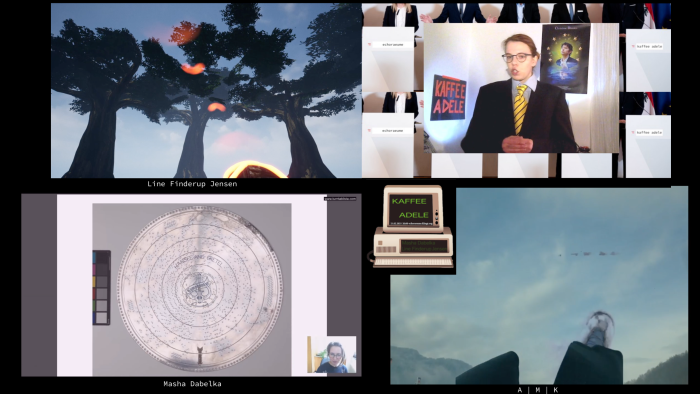This screenshot has height=394, width=700.
Task: Click the yellow patch on the color checker strip
Action: (x=95, y=282)
